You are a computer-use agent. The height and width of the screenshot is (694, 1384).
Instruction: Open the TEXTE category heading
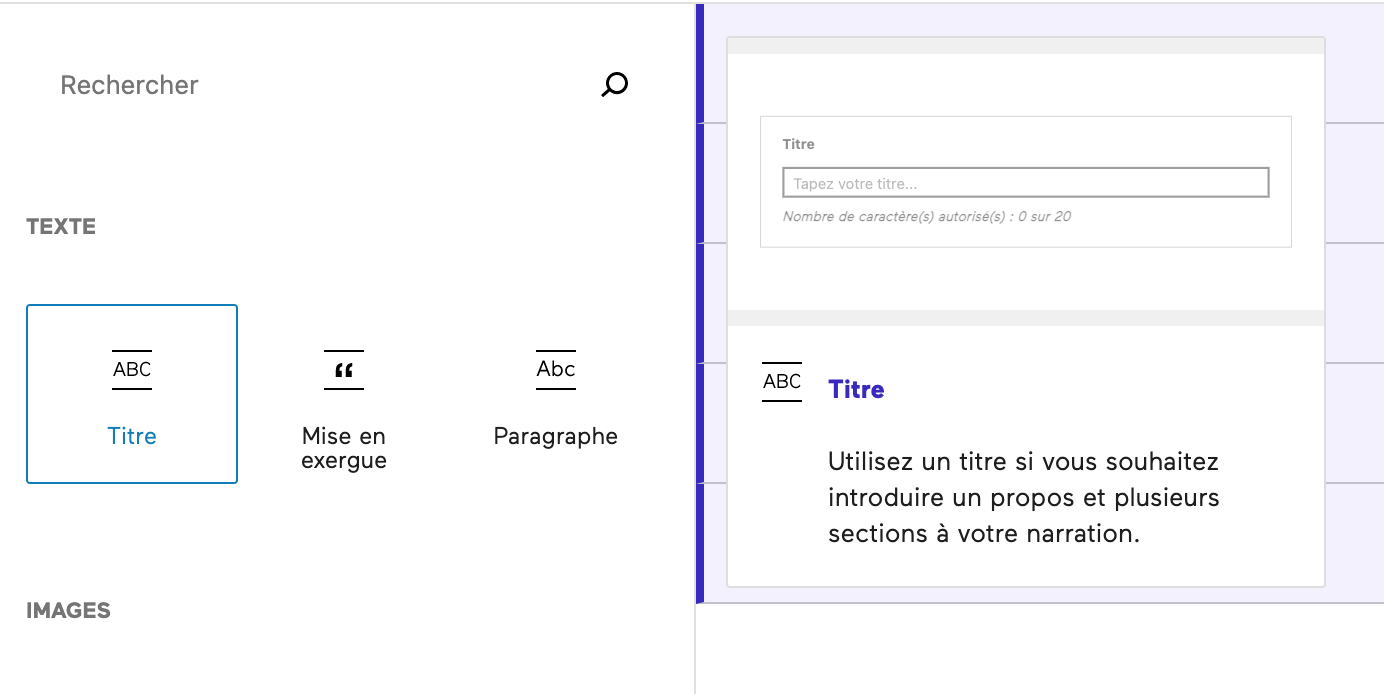coord(61,226)
